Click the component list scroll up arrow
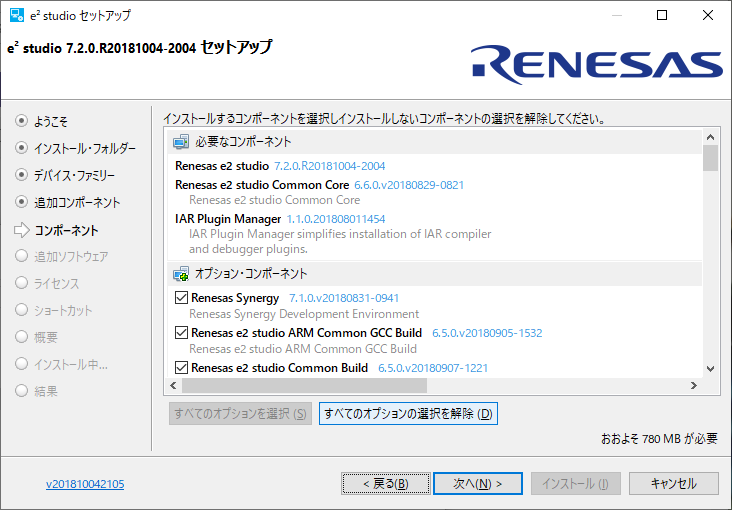The image size is (732, 510). (711, 137)
